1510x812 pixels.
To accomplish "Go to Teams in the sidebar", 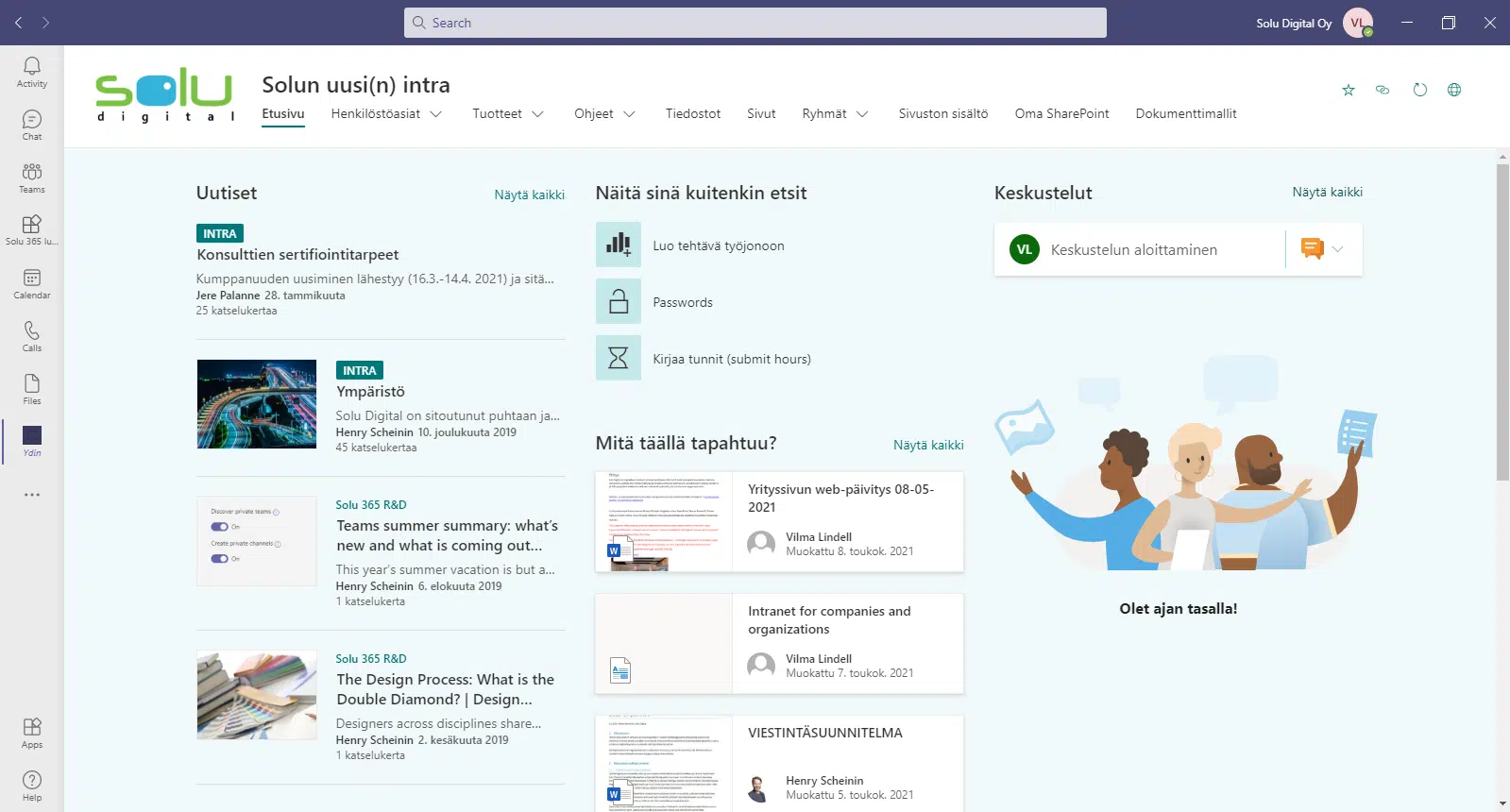I will (32, 178).
